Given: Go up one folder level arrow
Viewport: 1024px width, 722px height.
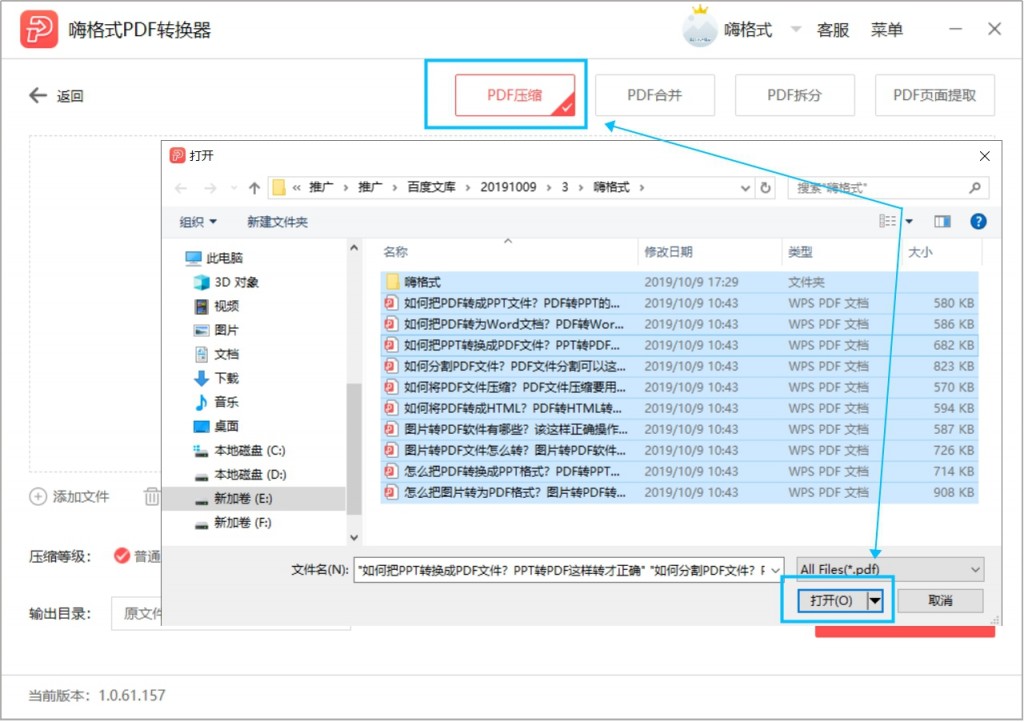Looking at the screenshot, I should pos(254,188).
